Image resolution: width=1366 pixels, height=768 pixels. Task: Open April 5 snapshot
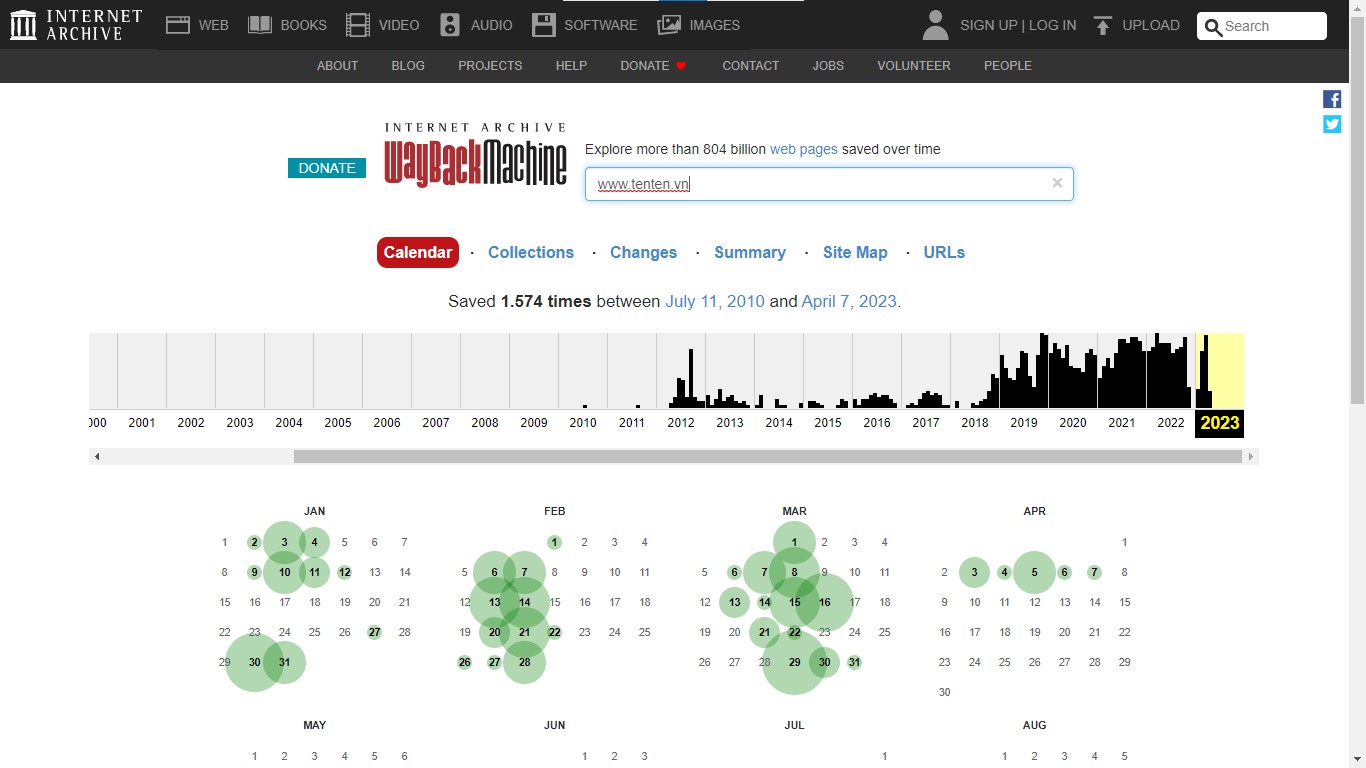(x=1034, y=573)
